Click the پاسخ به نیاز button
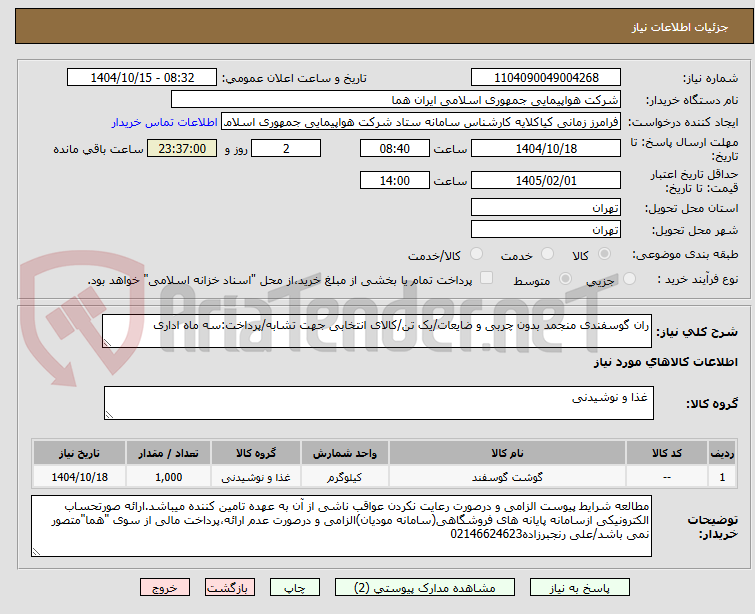The height and width of the screenshot is (614, 755). [x=580, y=588]
